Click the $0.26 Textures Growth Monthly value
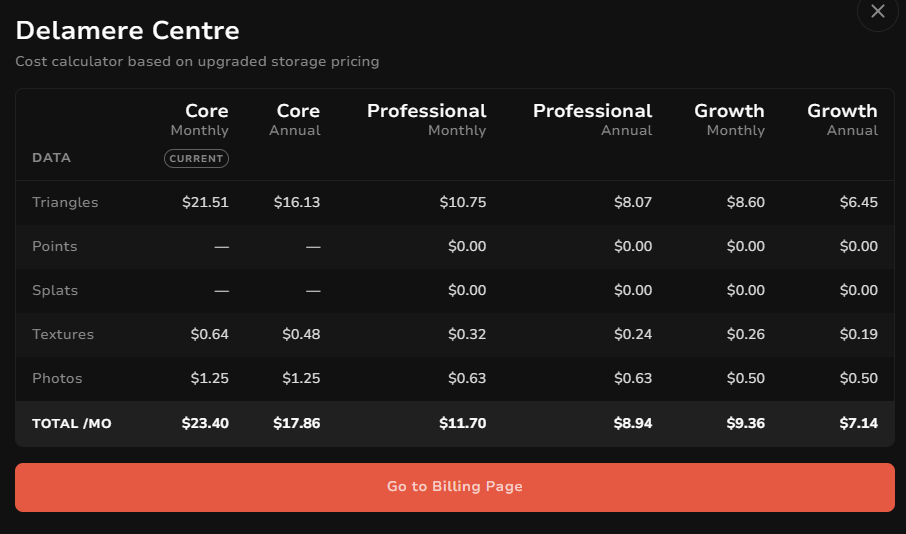This screenshot has width=906, height=534. coord(745,334)
